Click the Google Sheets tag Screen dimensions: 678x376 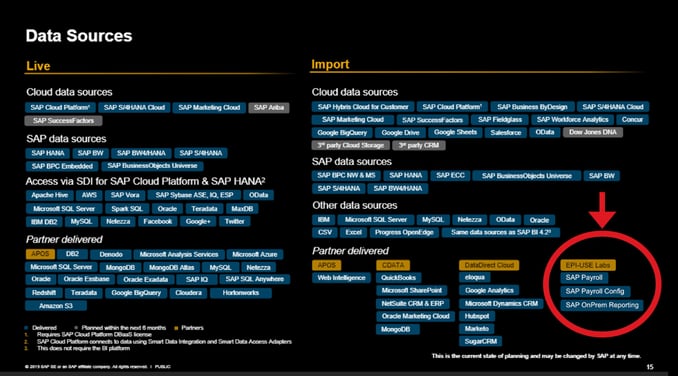tap(455, 132)
